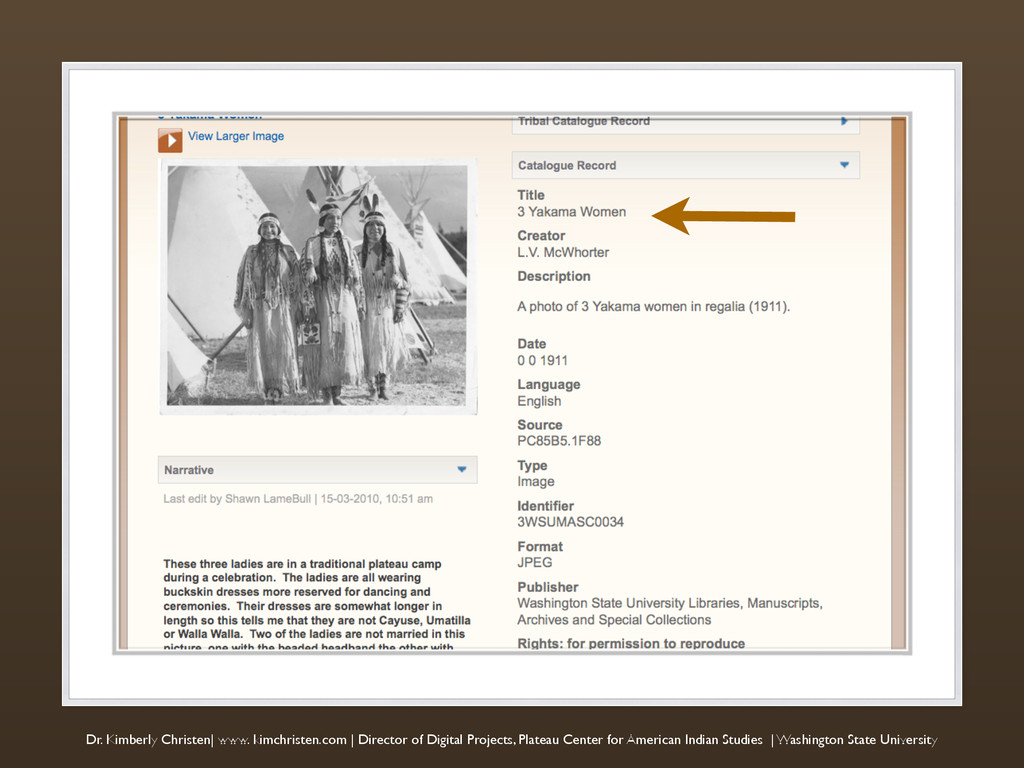1024x768 pixels.
Task: Click the Narrative header label
Action: [189, 470]
